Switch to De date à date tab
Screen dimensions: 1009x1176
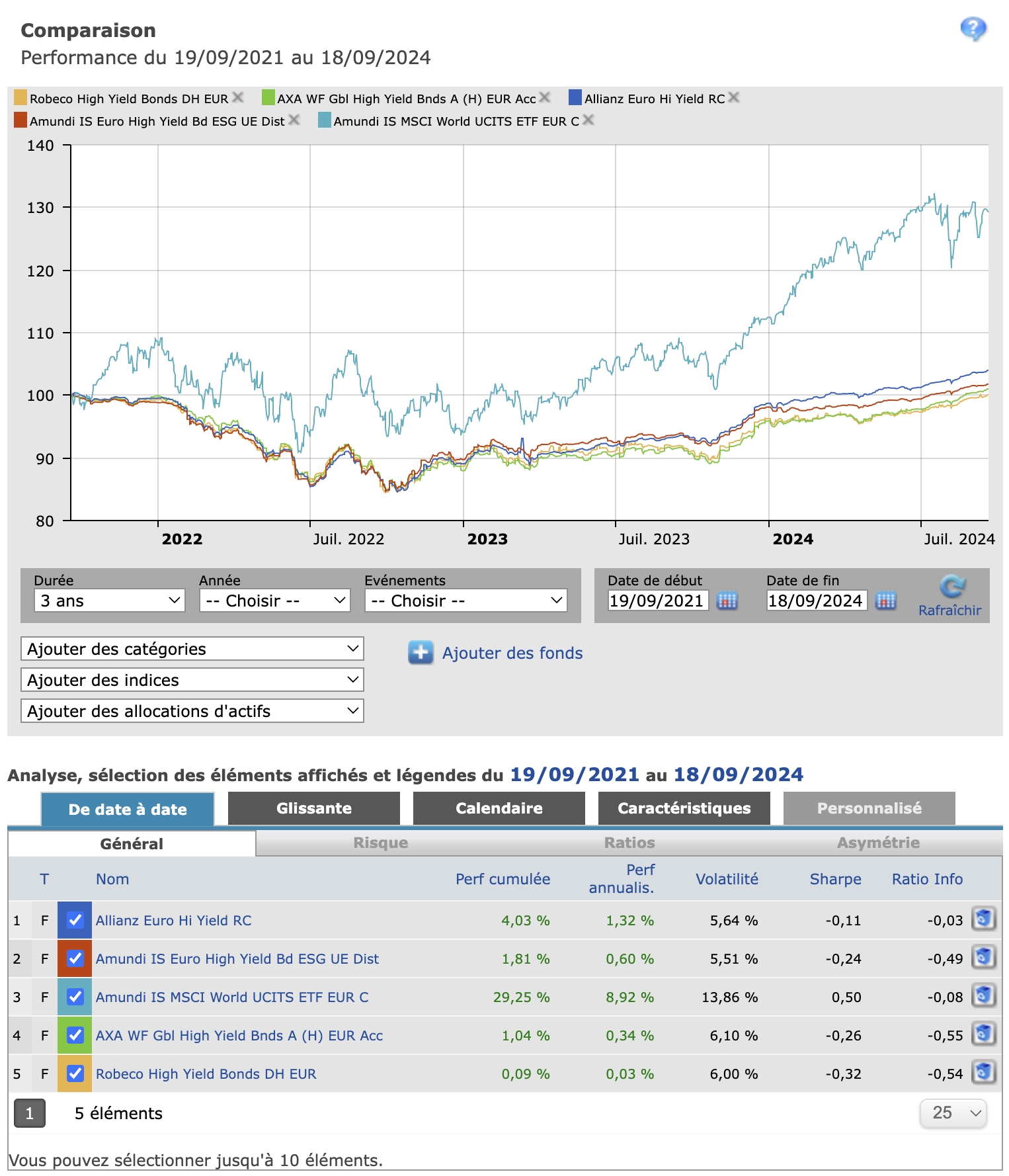click(x=128, y=809)
